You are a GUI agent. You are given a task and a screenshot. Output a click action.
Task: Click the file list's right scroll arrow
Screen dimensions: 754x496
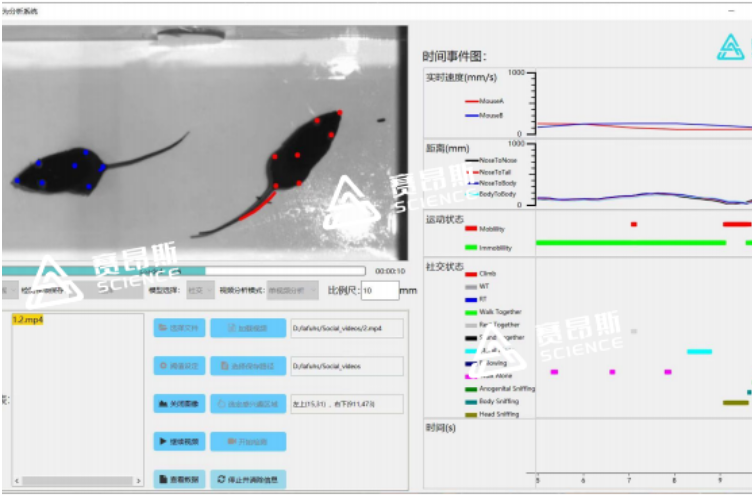[x=140, y=481]
